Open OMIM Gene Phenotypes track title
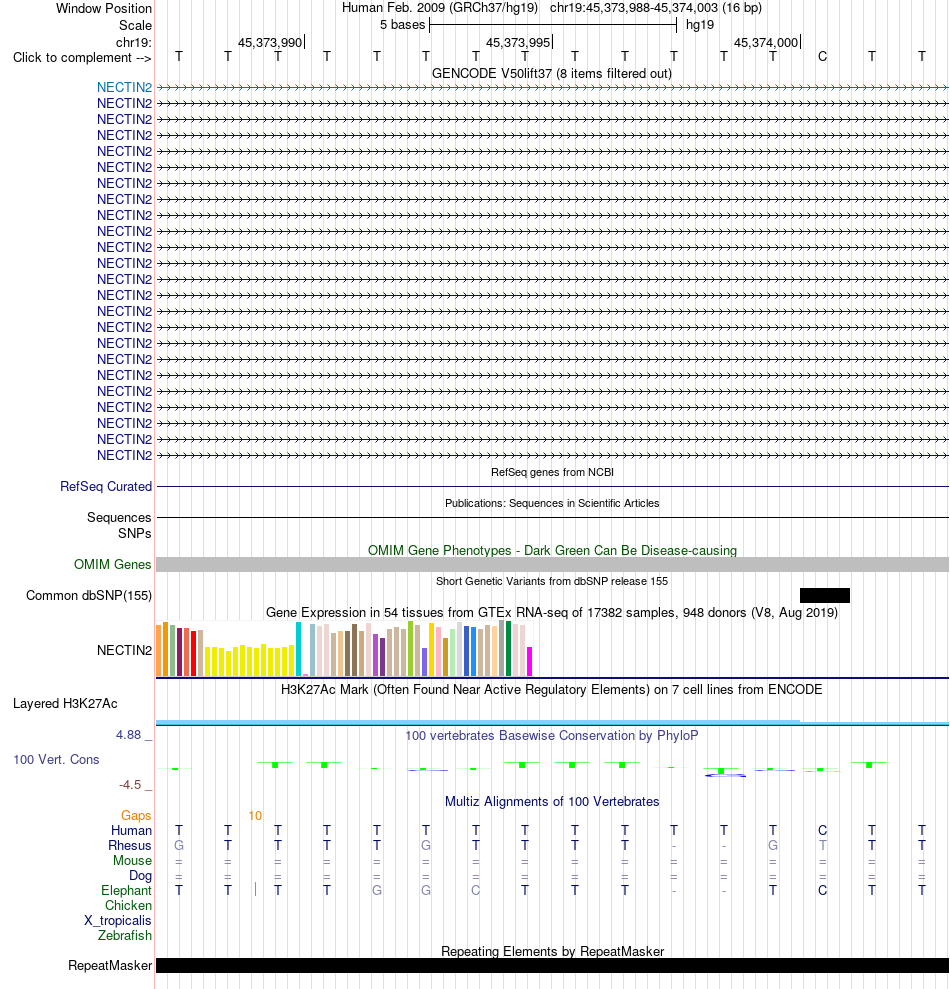Image resolution: width=950 pixels, height=989 pixels. click(552, 550)
